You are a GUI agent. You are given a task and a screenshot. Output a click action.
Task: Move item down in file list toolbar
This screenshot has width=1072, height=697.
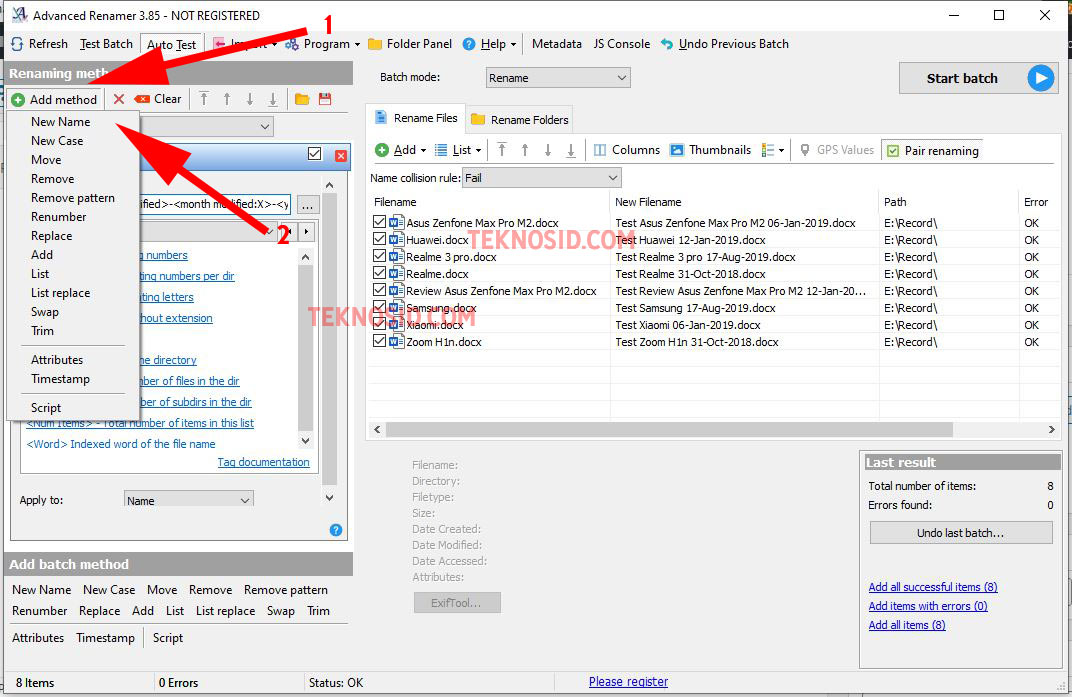coord(548,150)
